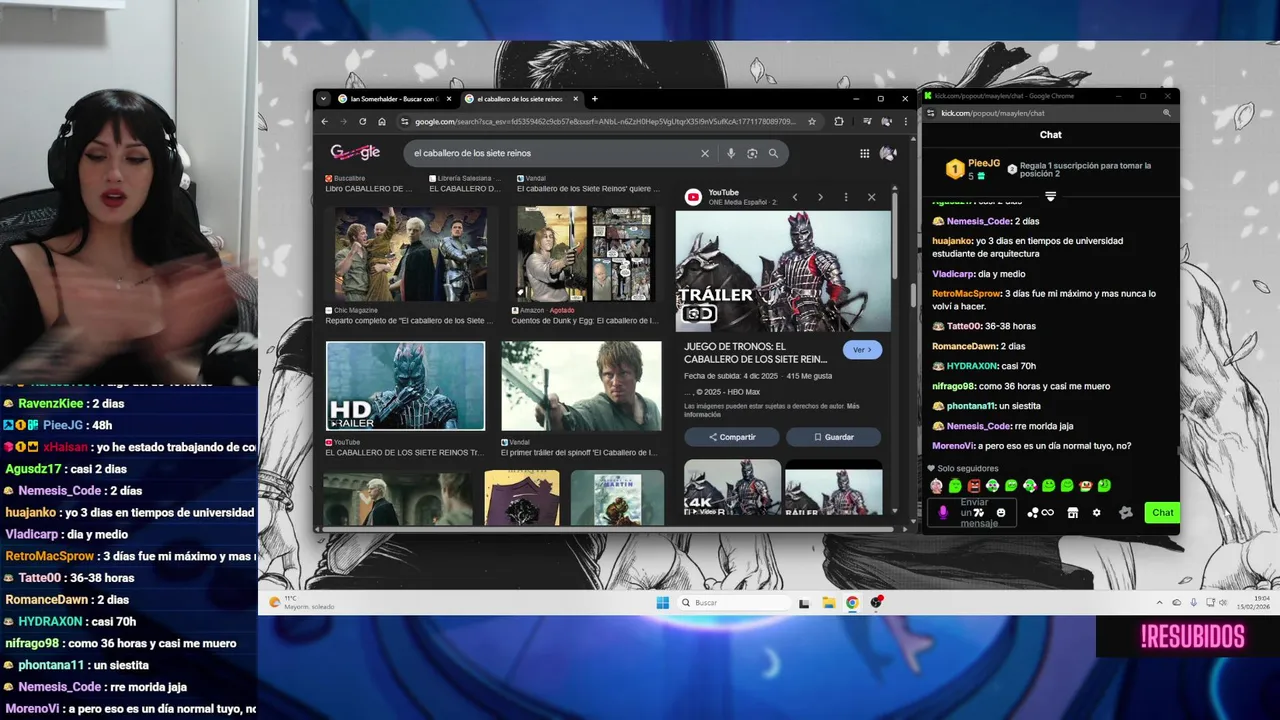This screenshot has width=1280, height=720.
Task: Click the Guardar button
Action: pos(833,437)
